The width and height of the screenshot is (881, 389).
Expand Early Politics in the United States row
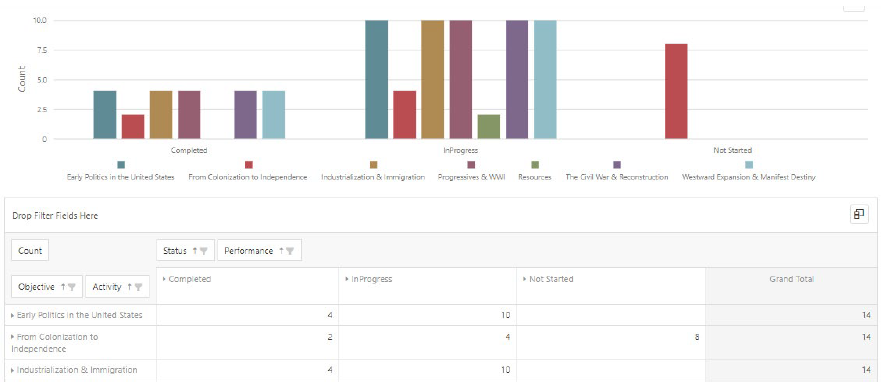click(13, 315)
